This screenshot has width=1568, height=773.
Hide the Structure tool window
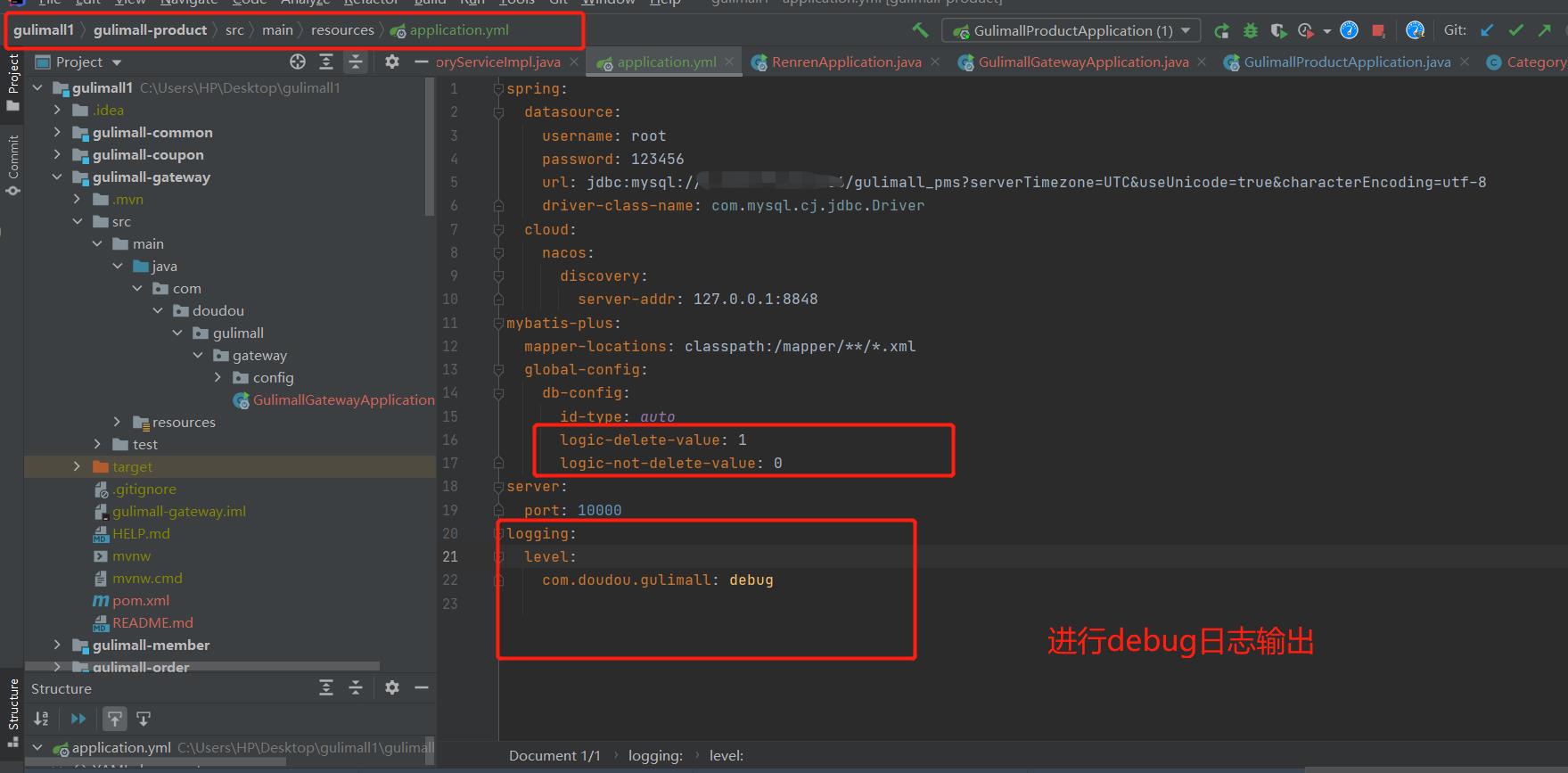pyautogui.click(x=422, y=687)
